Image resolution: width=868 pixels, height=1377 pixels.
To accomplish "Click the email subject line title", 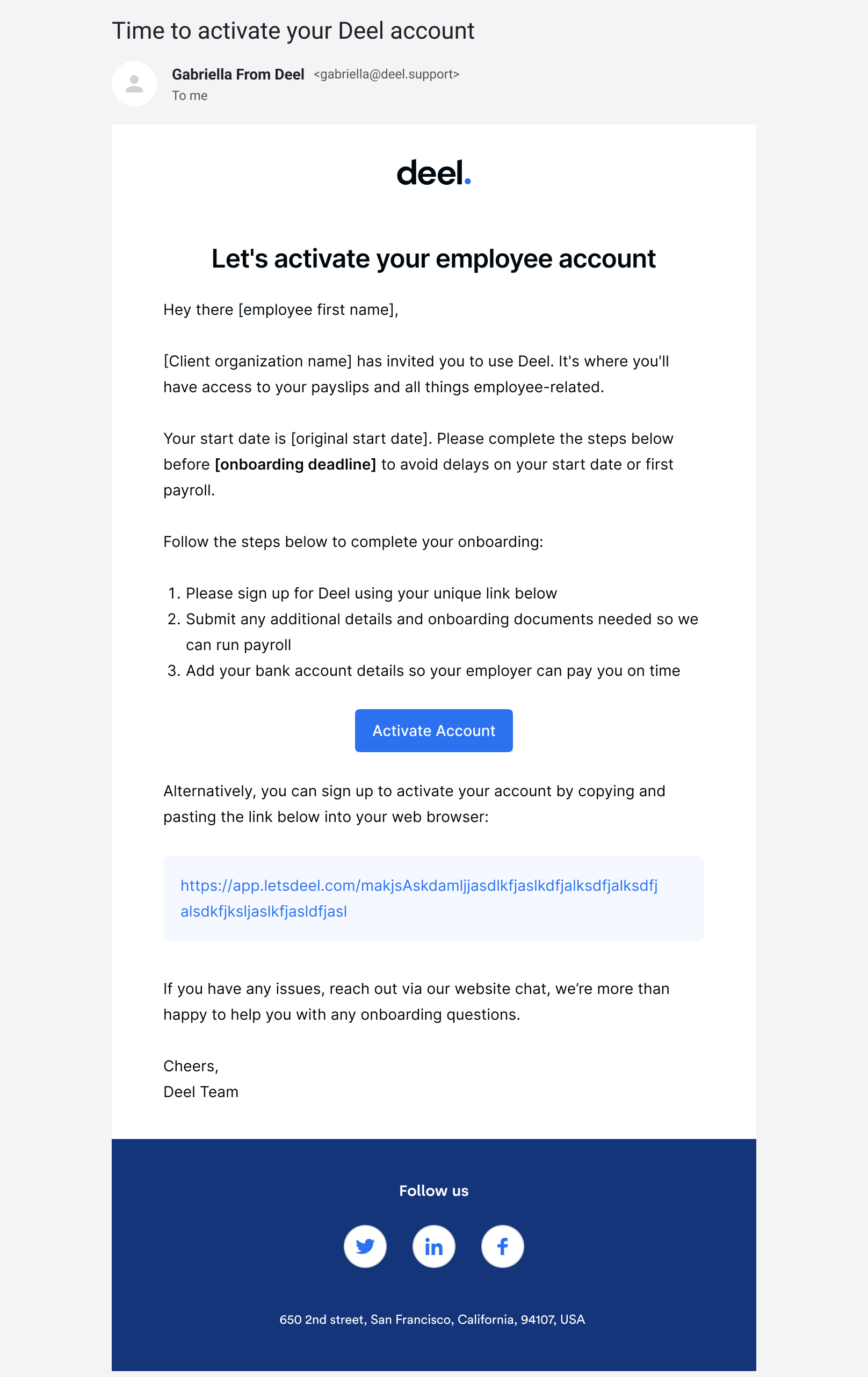I will 293,31.
